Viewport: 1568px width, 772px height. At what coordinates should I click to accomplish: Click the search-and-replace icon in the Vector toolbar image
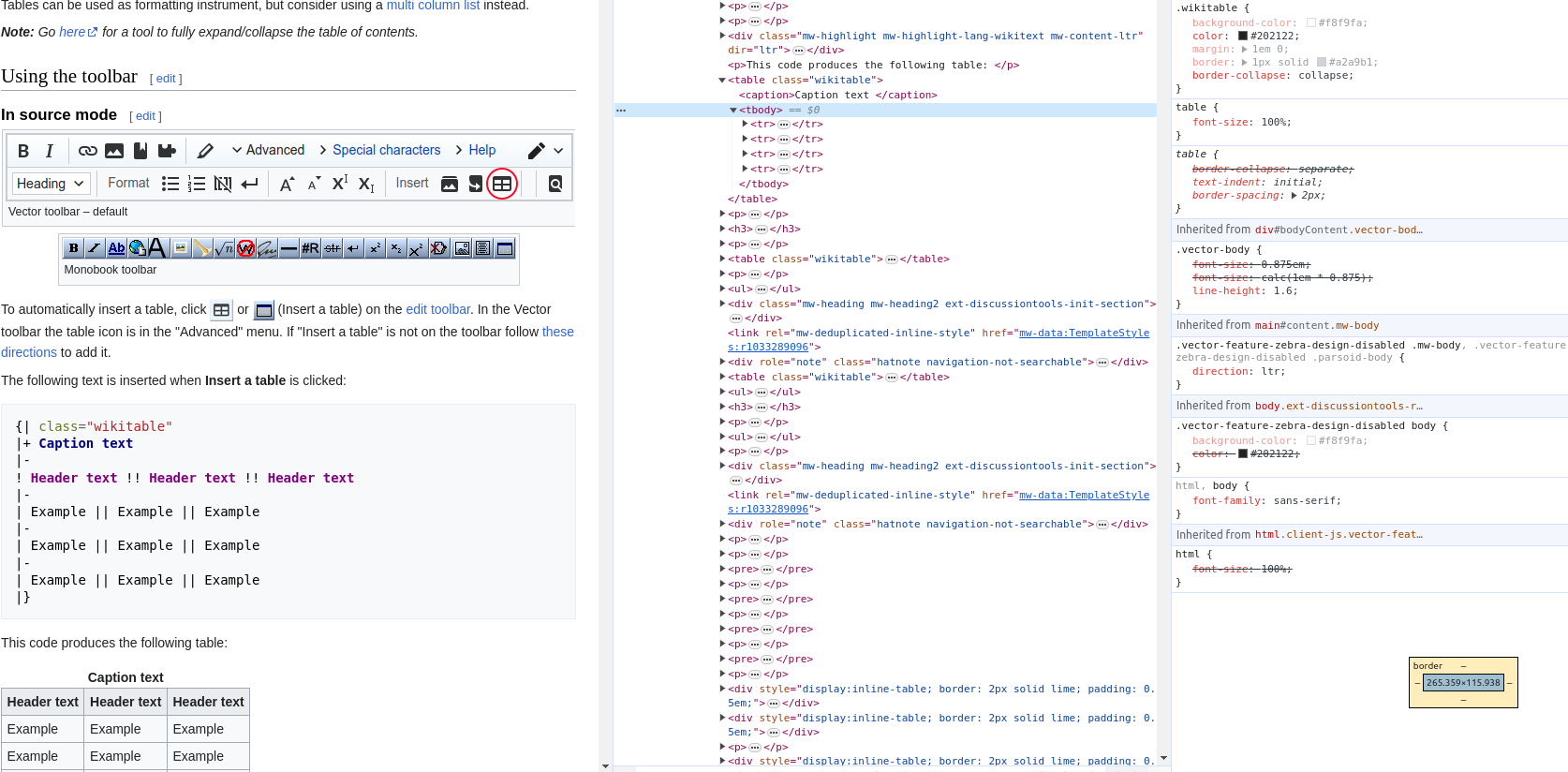(x=555, y=184)
